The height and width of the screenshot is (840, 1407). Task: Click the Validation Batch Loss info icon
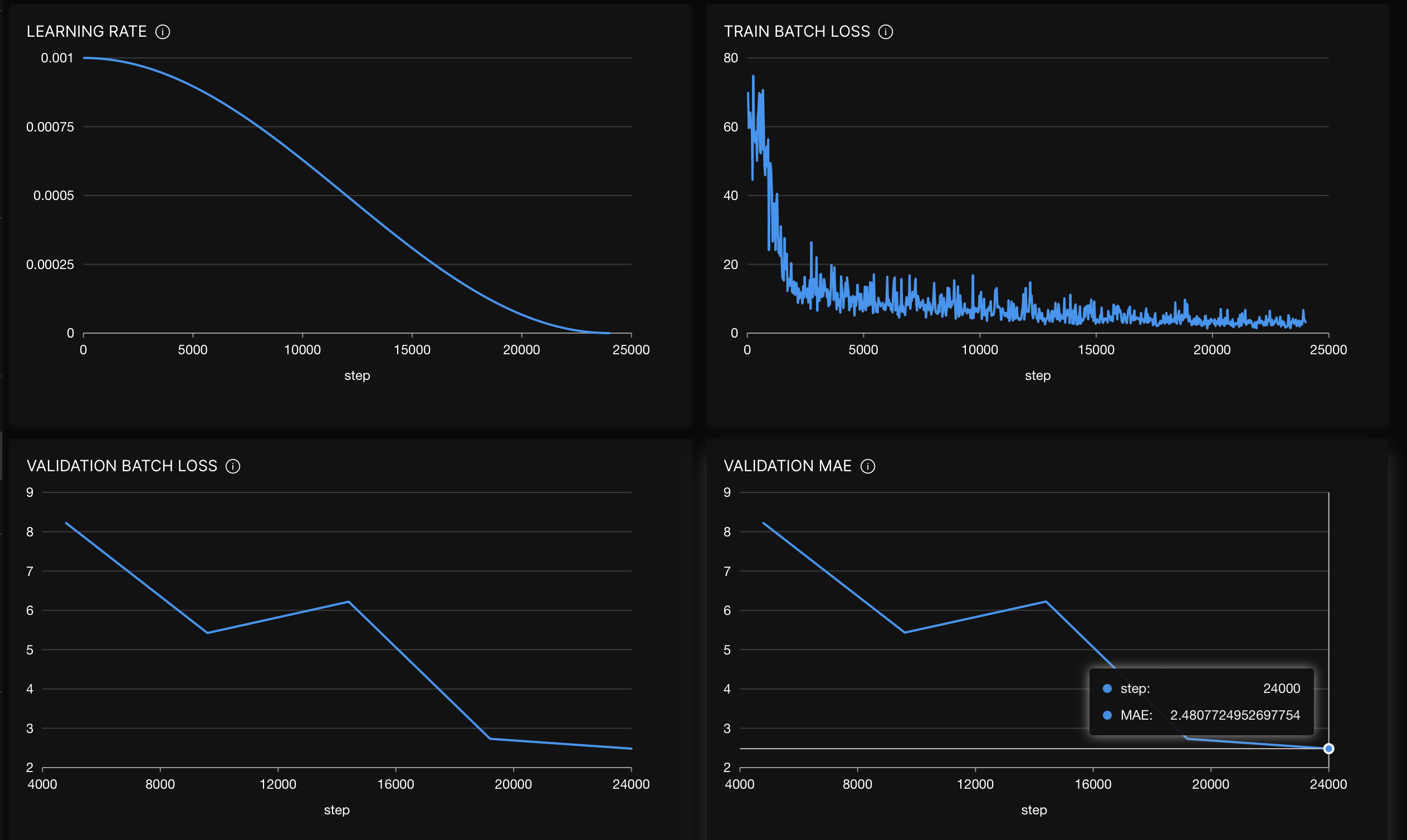[233, 466]
